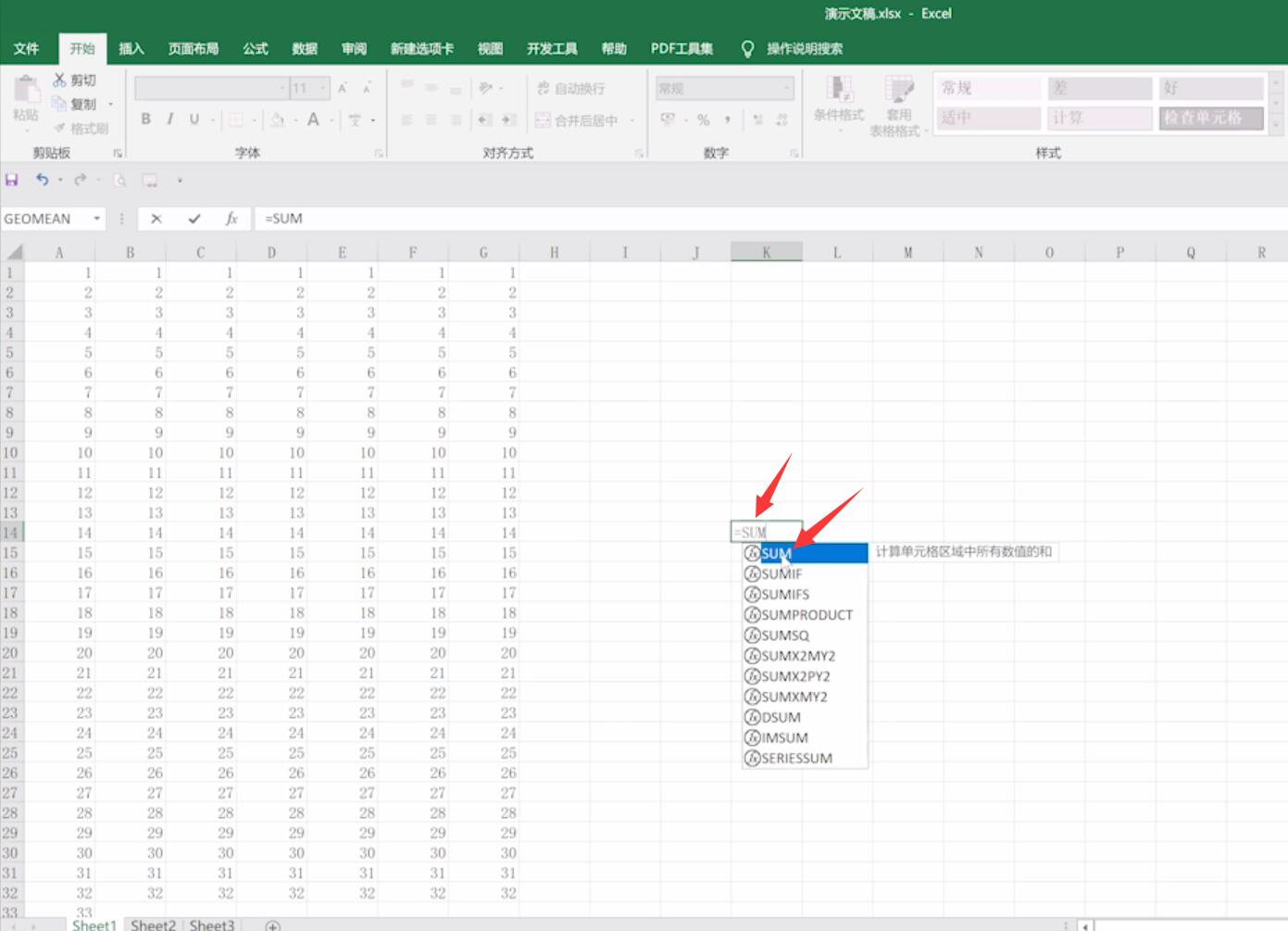Click the increase font size icon
This screenshot has width=1288, height=931.
coord(343,88)
